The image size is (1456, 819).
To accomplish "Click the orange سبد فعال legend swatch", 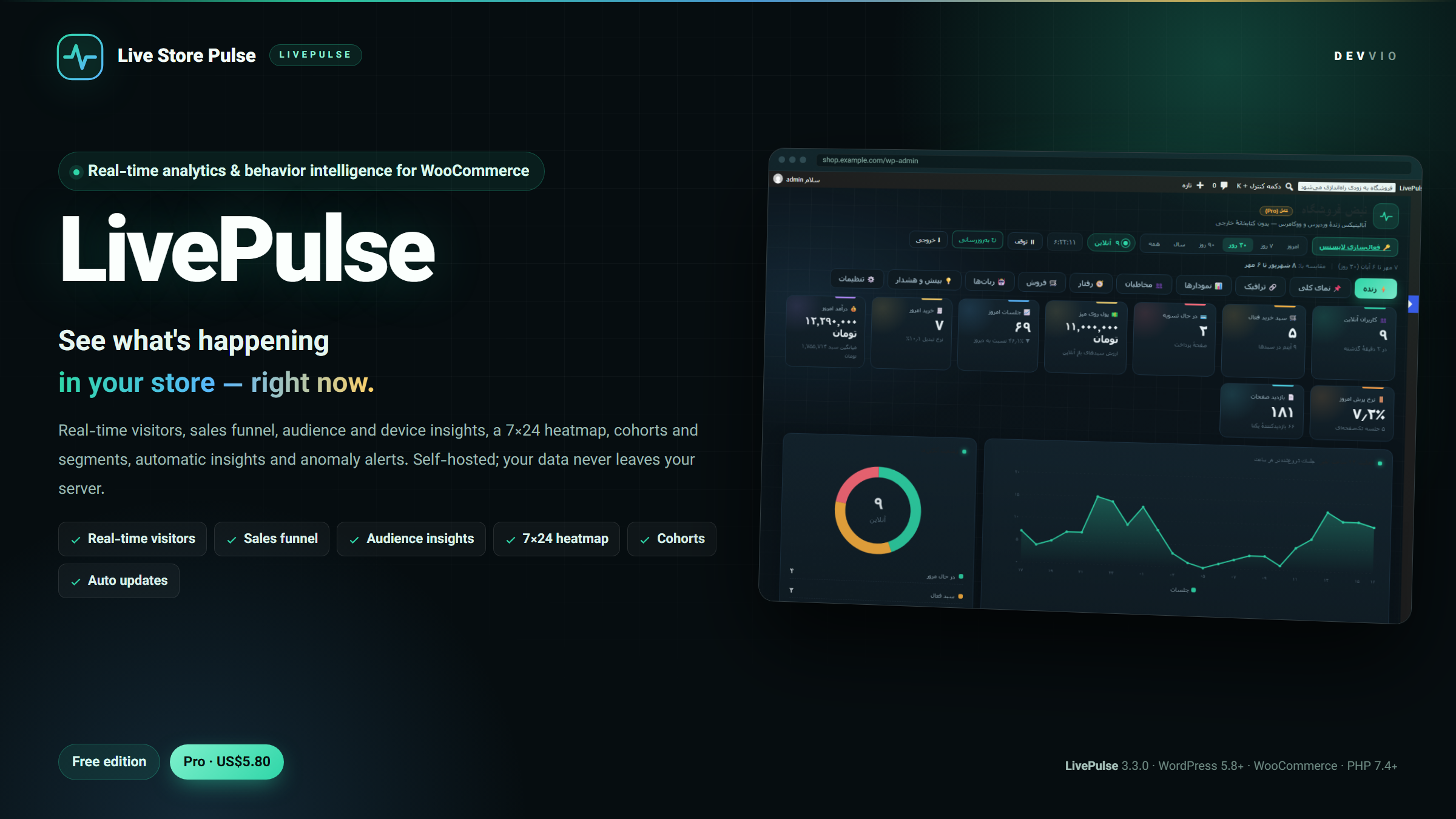I will click(x=960, y=596).
